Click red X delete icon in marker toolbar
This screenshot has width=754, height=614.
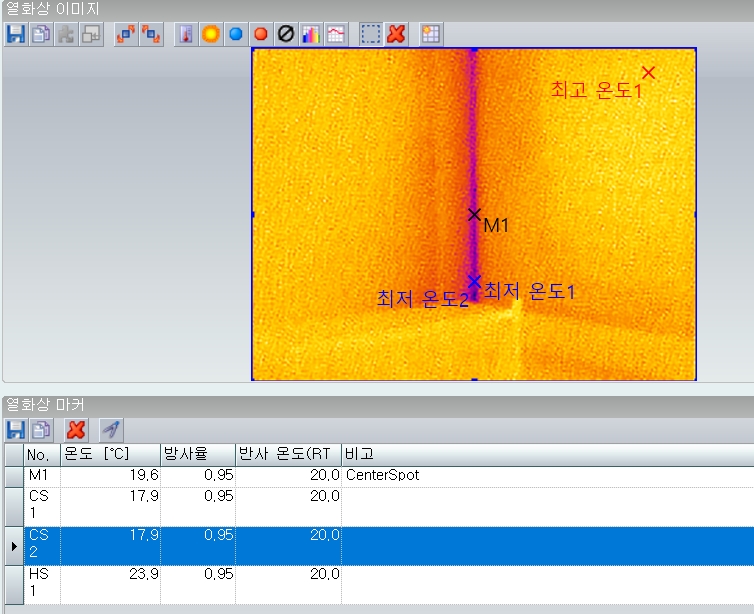click(75, 430)
